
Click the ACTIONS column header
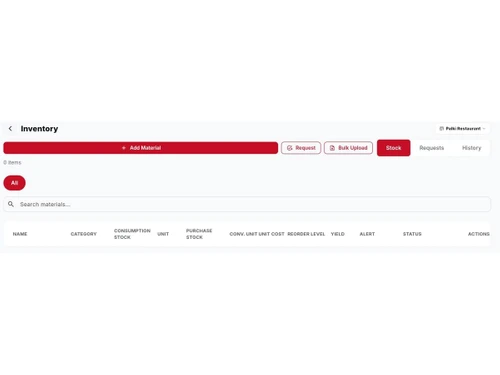[479, 234]
